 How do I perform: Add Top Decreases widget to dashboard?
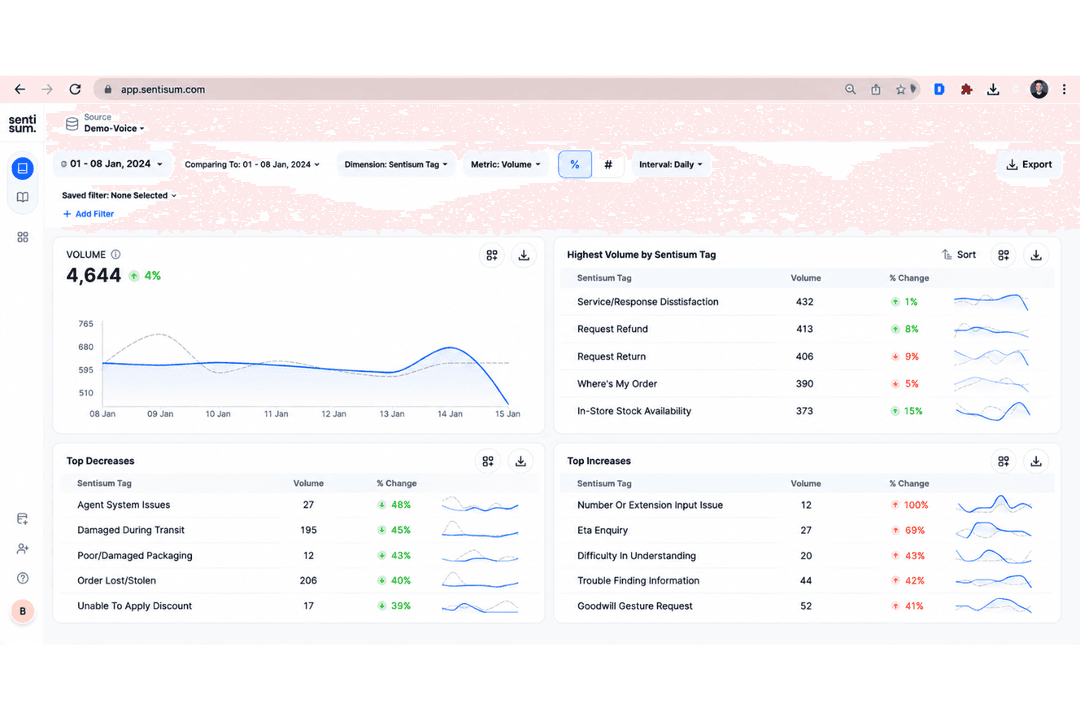pos(488,461)
